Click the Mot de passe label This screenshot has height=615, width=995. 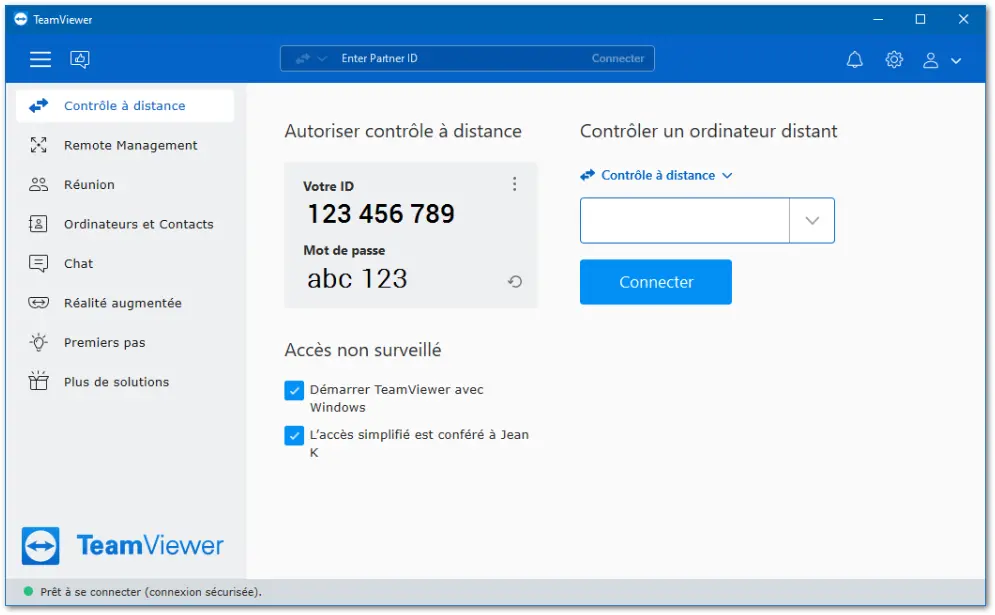click(x=344, y=251)
